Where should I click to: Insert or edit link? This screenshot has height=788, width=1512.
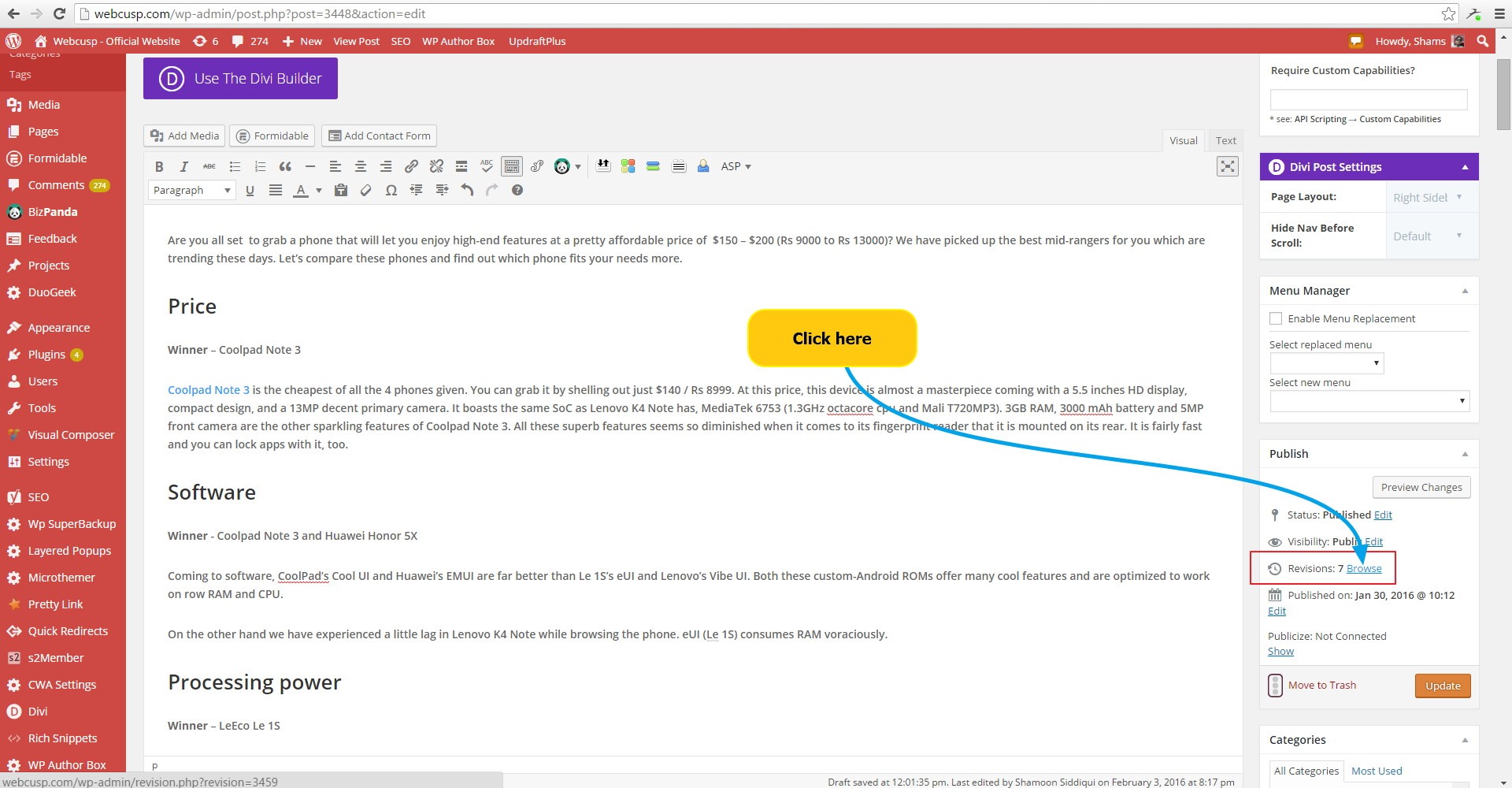(x=411, y=166)
